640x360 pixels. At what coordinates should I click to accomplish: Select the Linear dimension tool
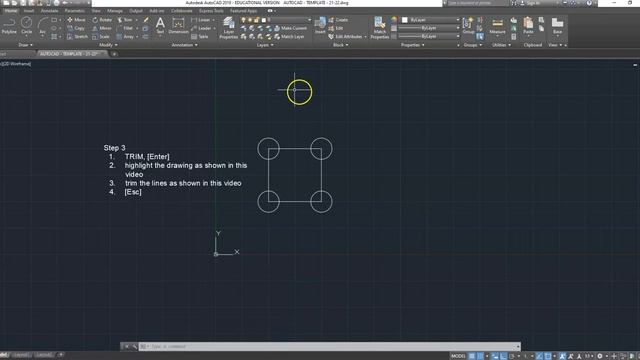[x=201, y=20]
